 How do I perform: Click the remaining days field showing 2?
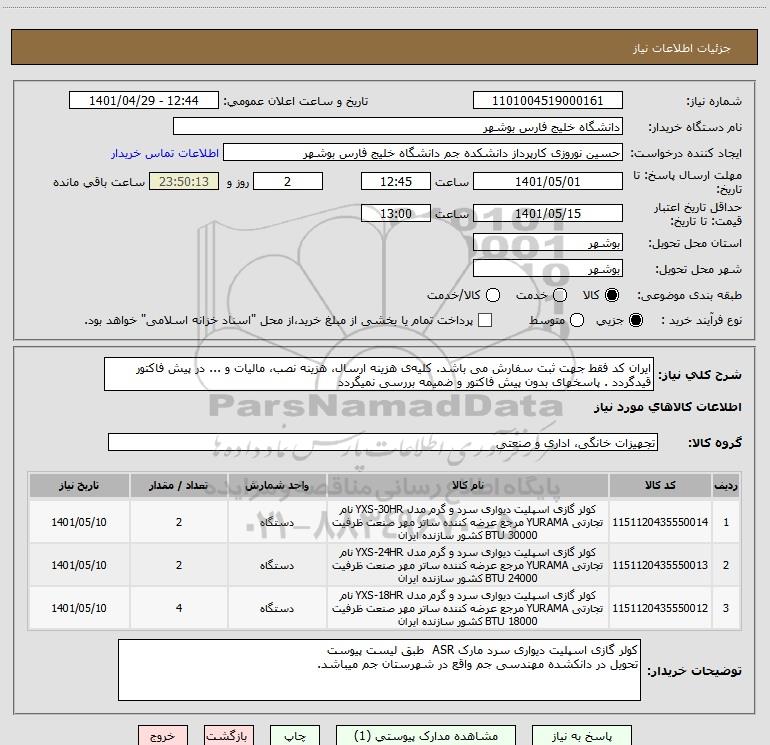click(x=288, y=181)
